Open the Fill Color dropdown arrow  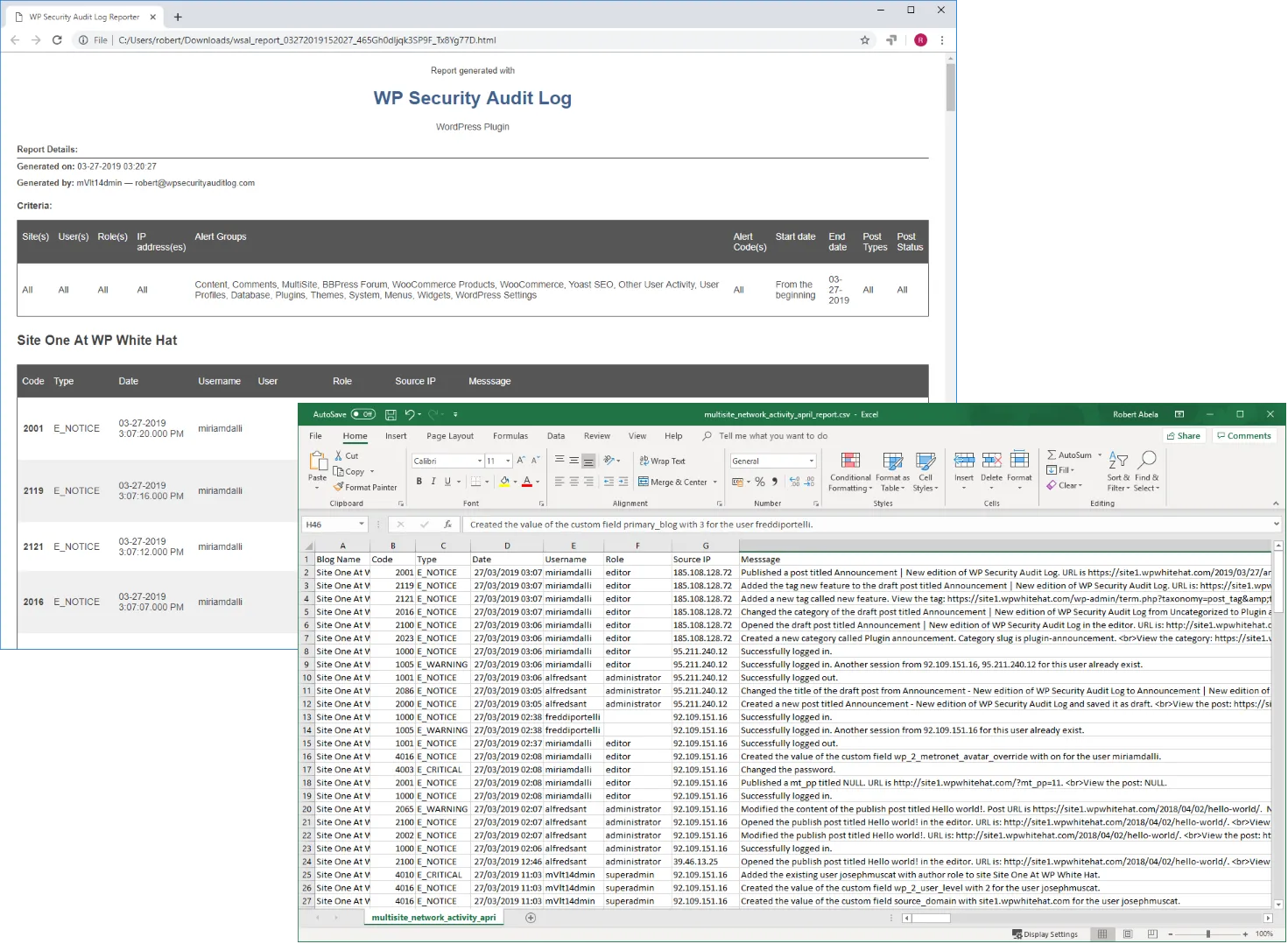[x=515, y=483]
